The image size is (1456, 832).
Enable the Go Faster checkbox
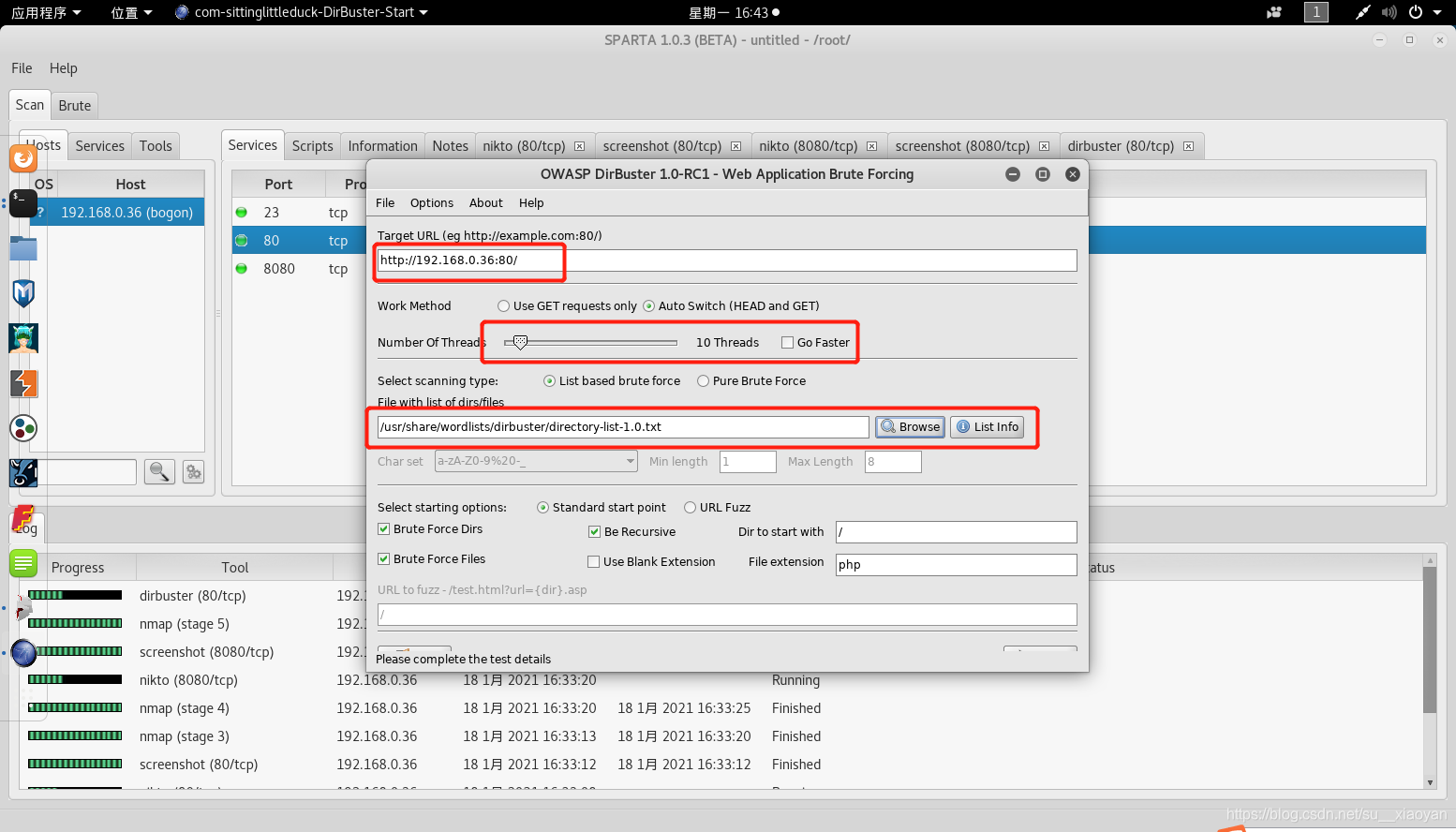(x=788, y=343)
